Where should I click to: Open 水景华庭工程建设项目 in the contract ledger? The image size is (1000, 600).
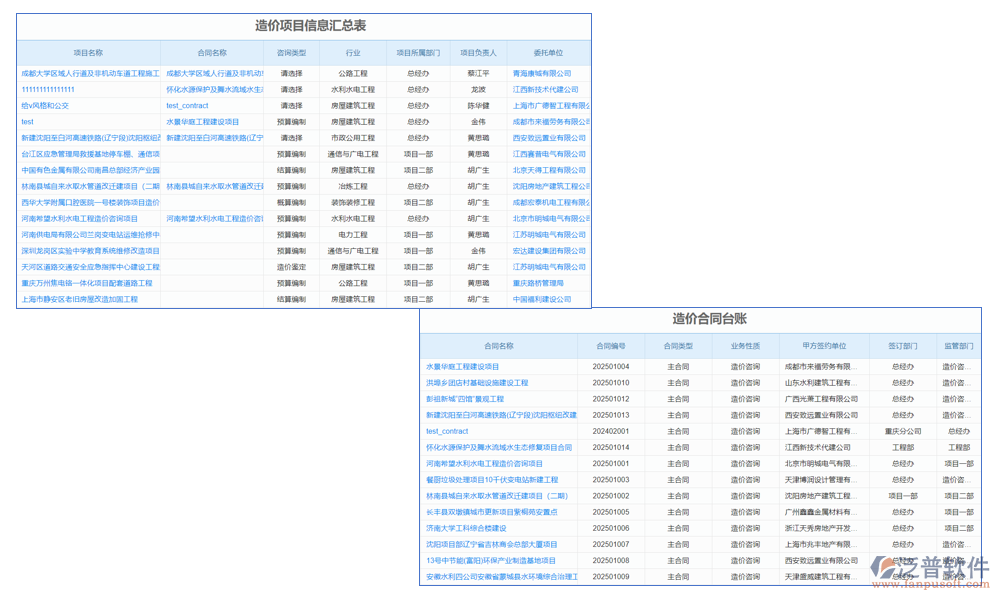(462, 367)
